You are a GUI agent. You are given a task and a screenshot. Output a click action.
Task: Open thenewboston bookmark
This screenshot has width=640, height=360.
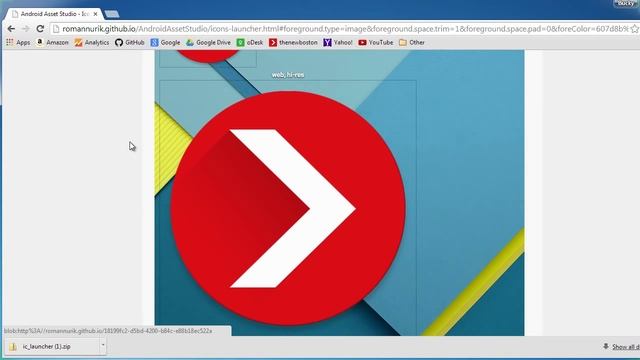click(293, 42)
